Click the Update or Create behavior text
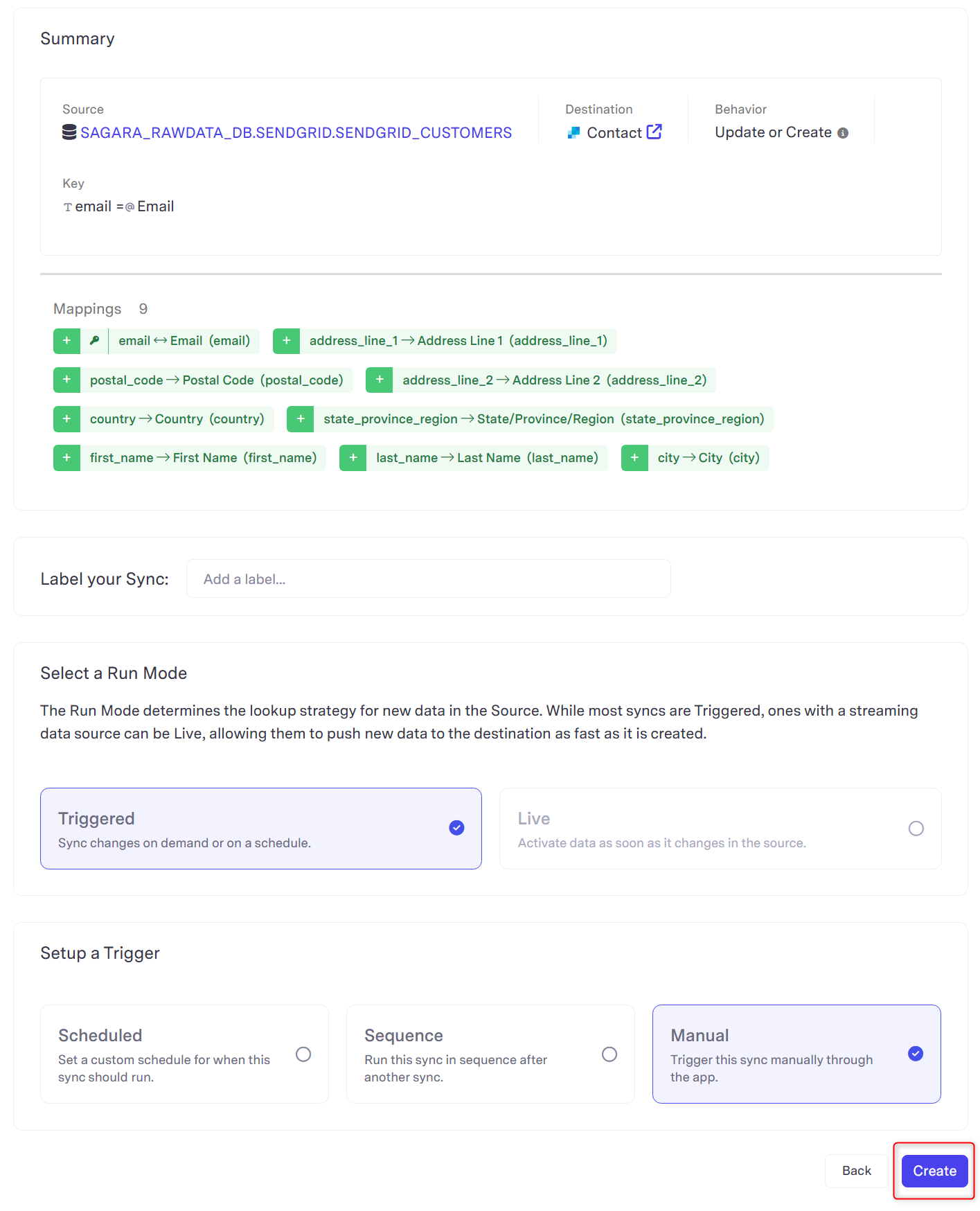Viewport: 980px width, 1211px height. pyautogui.click(x=773, y=132)
